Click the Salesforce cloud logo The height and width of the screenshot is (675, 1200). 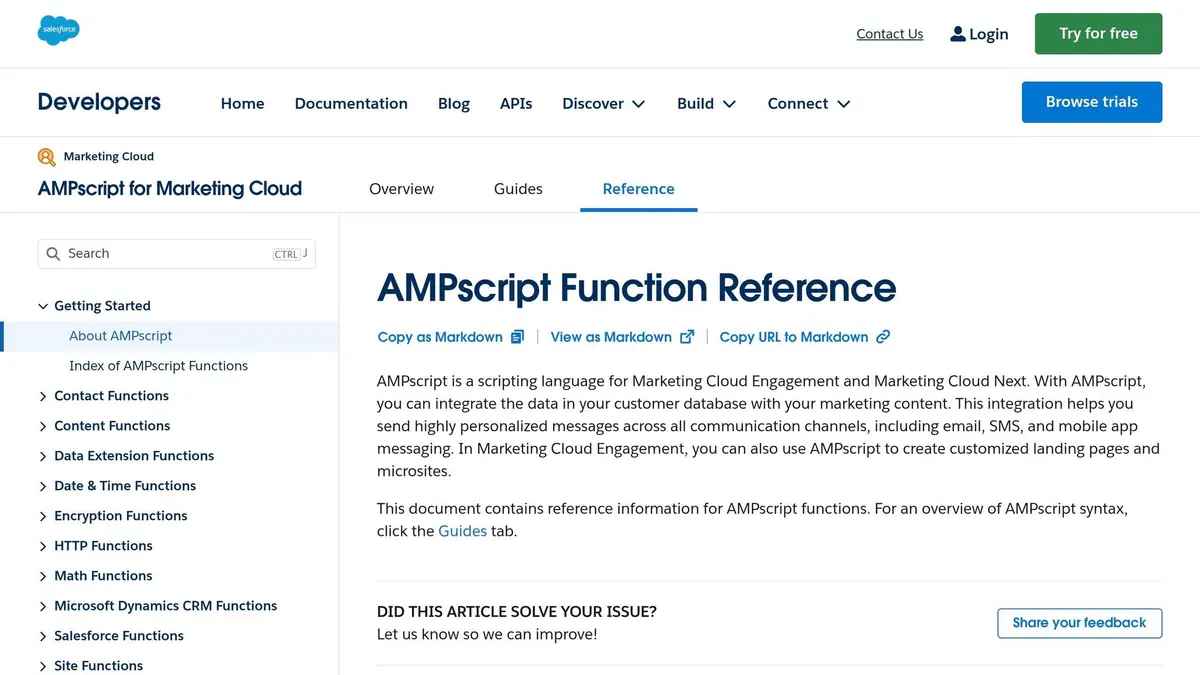pyautogui.click(x=58, y=31)
